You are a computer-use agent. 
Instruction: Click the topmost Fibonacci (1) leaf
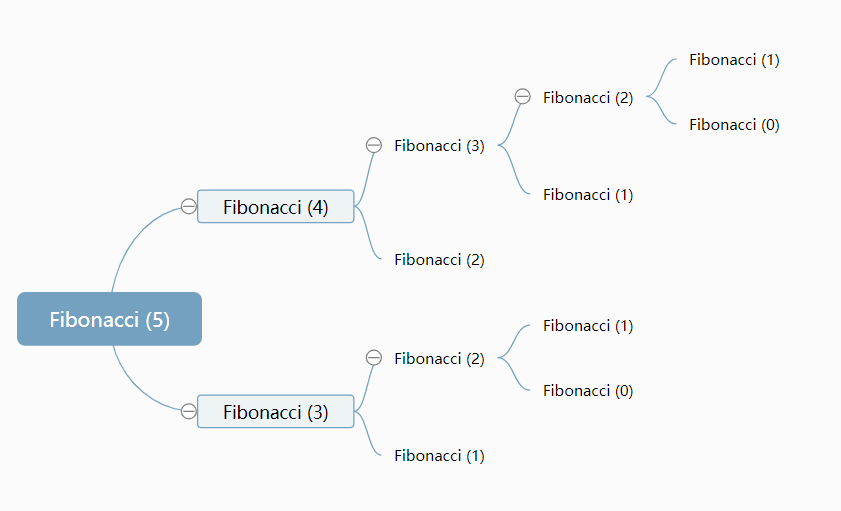click(734, 60)
